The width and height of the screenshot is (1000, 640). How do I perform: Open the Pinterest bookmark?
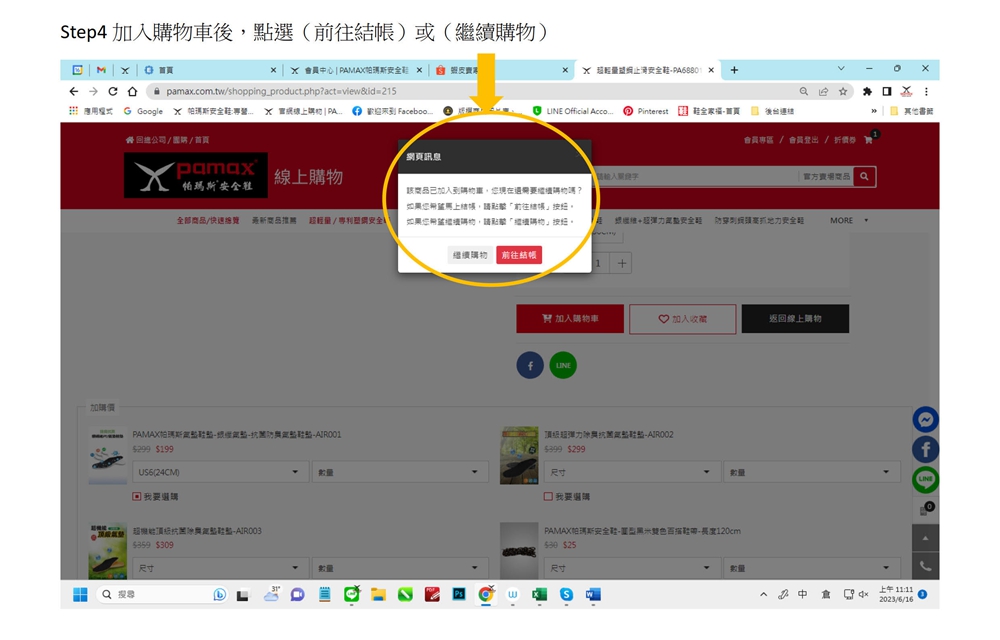click(x=646, y=111)
